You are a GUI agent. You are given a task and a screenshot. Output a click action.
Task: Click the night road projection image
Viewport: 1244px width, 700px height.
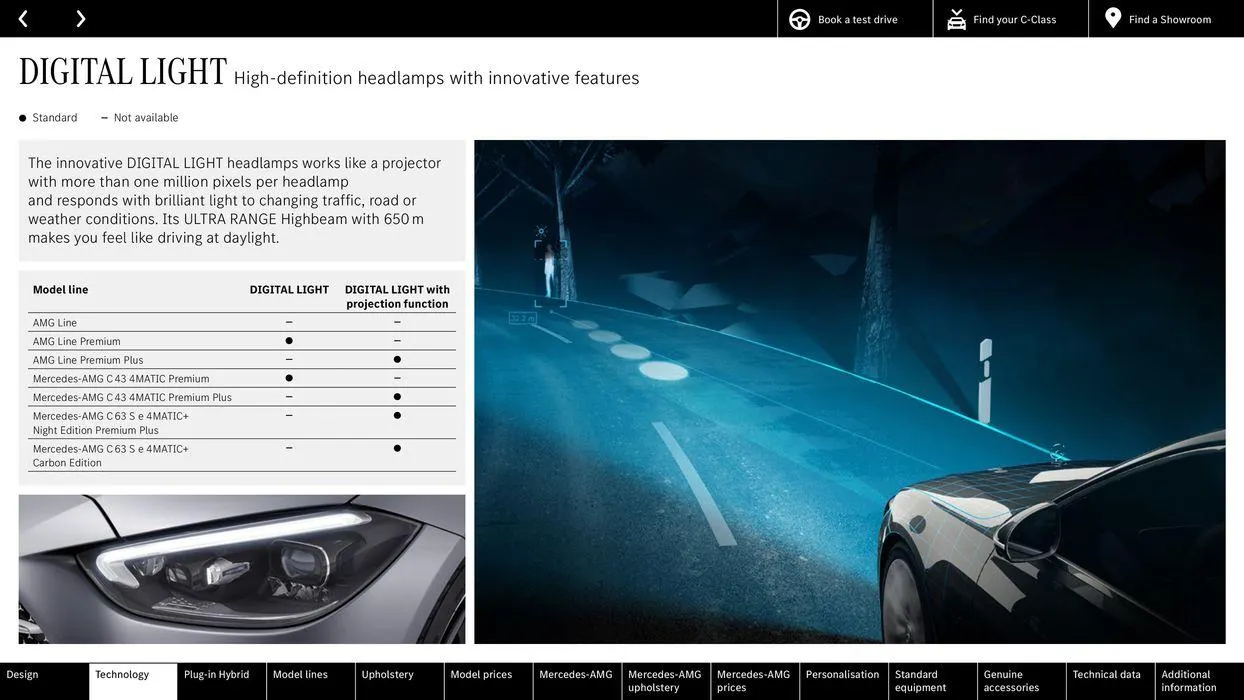849,392
